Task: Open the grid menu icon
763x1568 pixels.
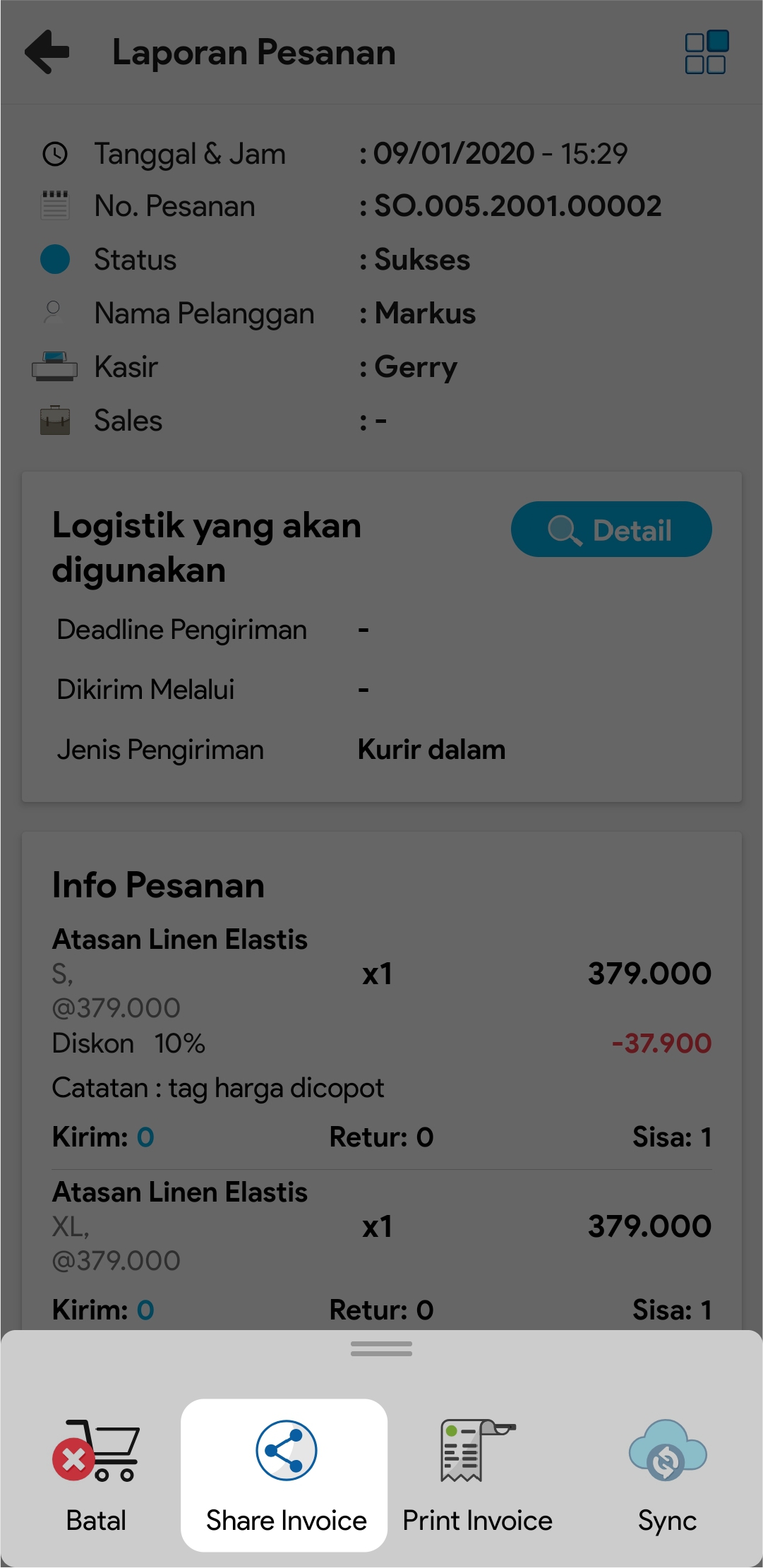Action: (705, 52)
